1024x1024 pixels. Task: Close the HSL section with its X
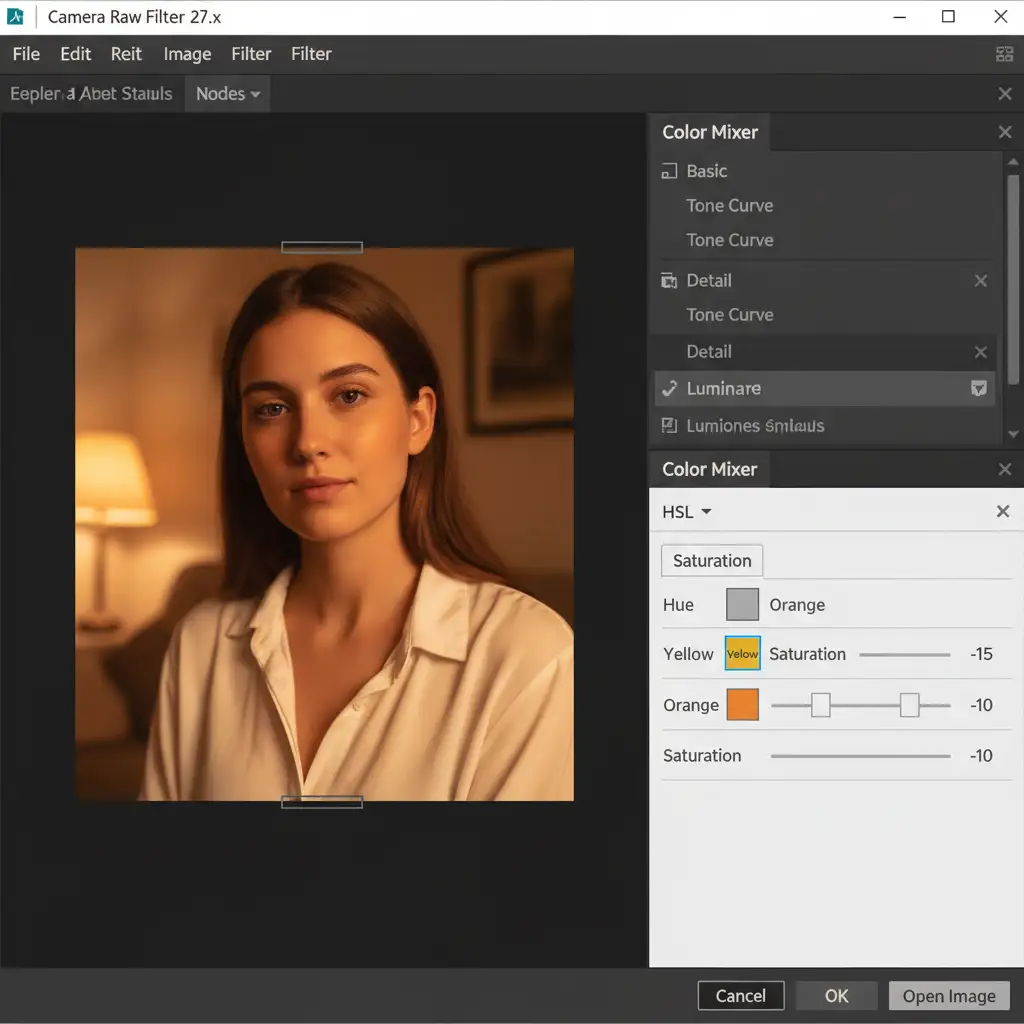[x=1002, y=512]
